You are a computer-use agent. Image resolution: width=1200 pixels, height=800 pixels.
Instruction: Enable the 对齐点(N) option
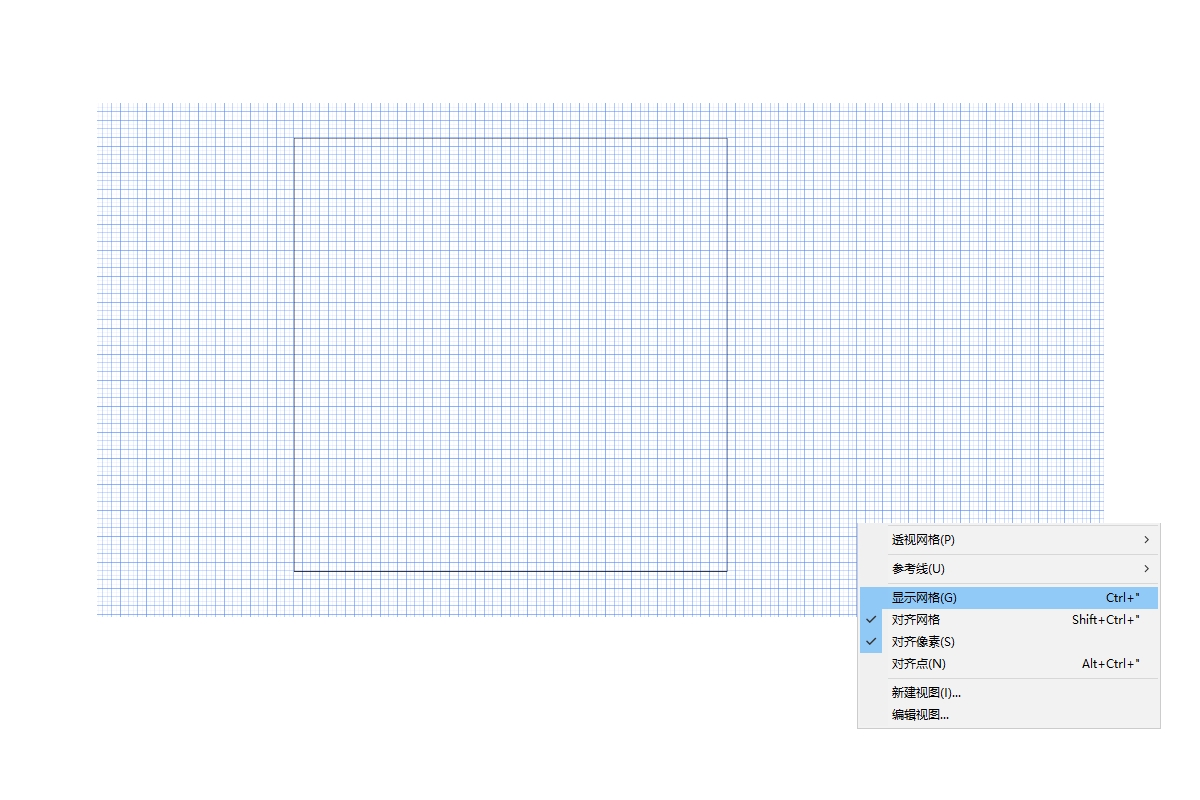click(x=918, y=664)
